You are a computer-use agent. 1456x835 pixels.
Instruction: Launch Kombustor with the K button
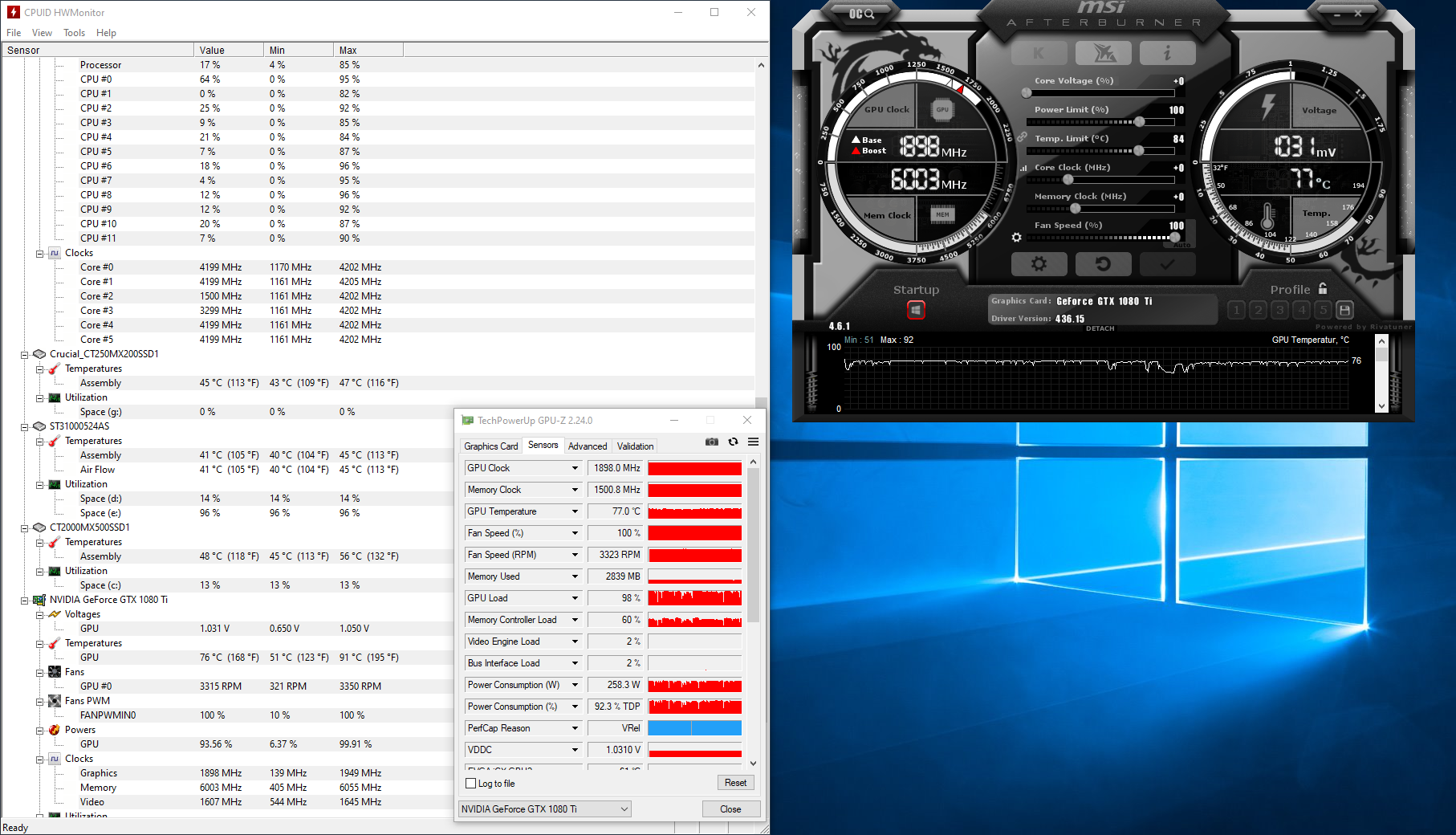1039,53
